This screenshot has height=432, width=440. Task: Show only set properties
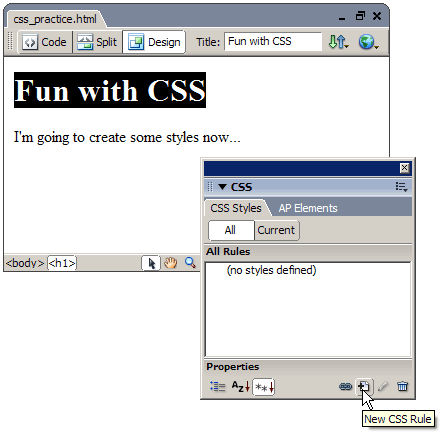point(264,387)
